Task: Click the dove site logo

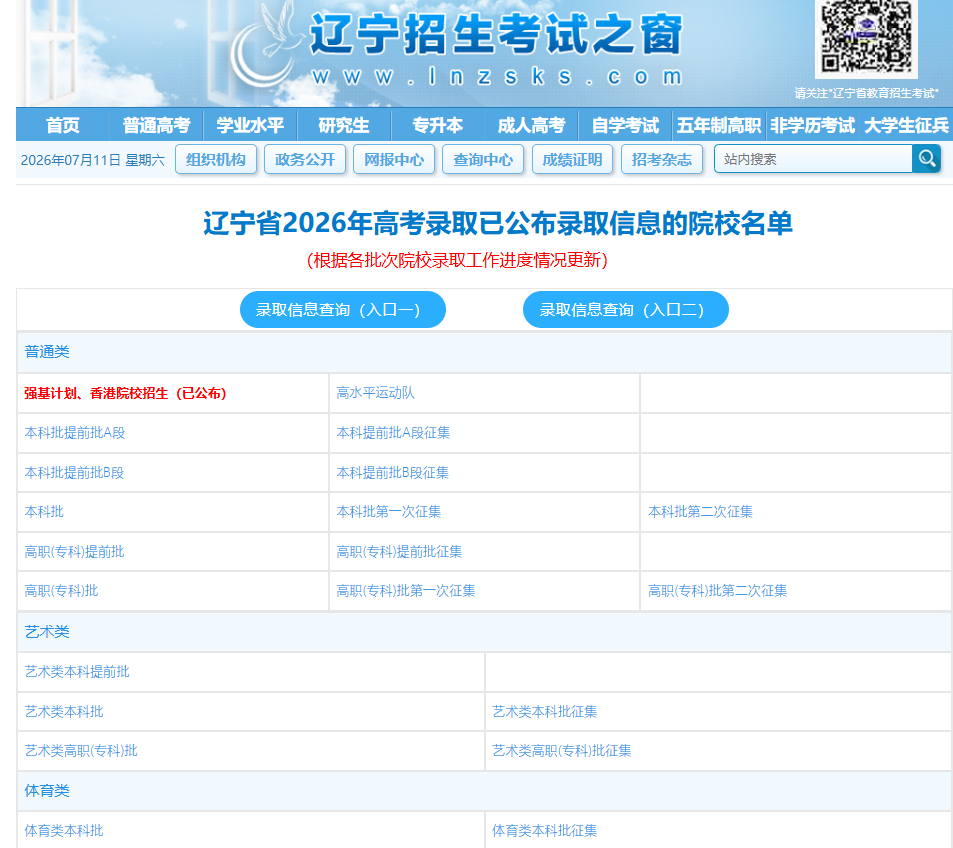Action: pos(266,46)
